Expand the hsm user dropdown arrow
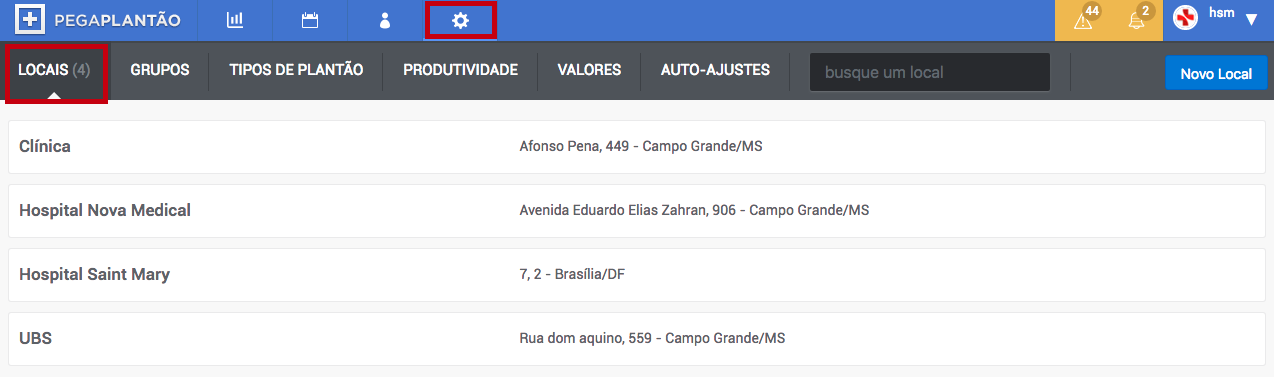1274x377 pixels. (1251, 20)
